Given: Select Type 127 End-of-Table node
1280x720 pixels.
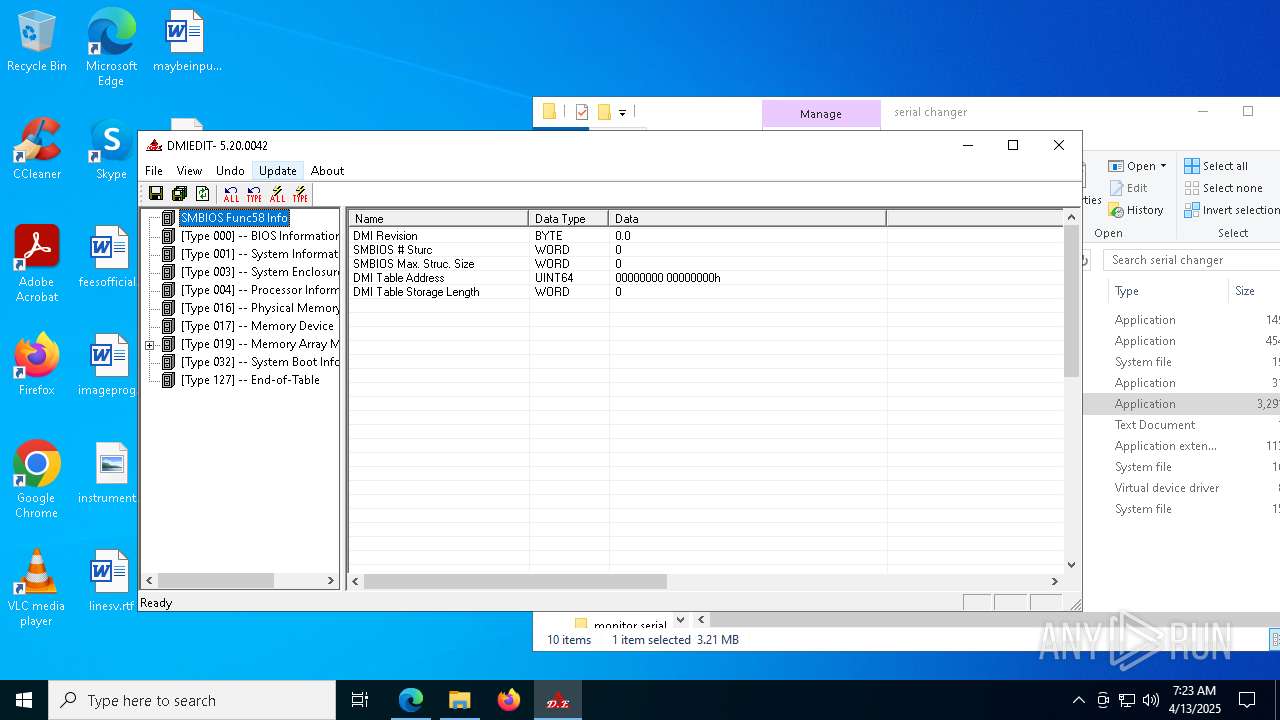Looking at the screenshot, I should [250, 380].
